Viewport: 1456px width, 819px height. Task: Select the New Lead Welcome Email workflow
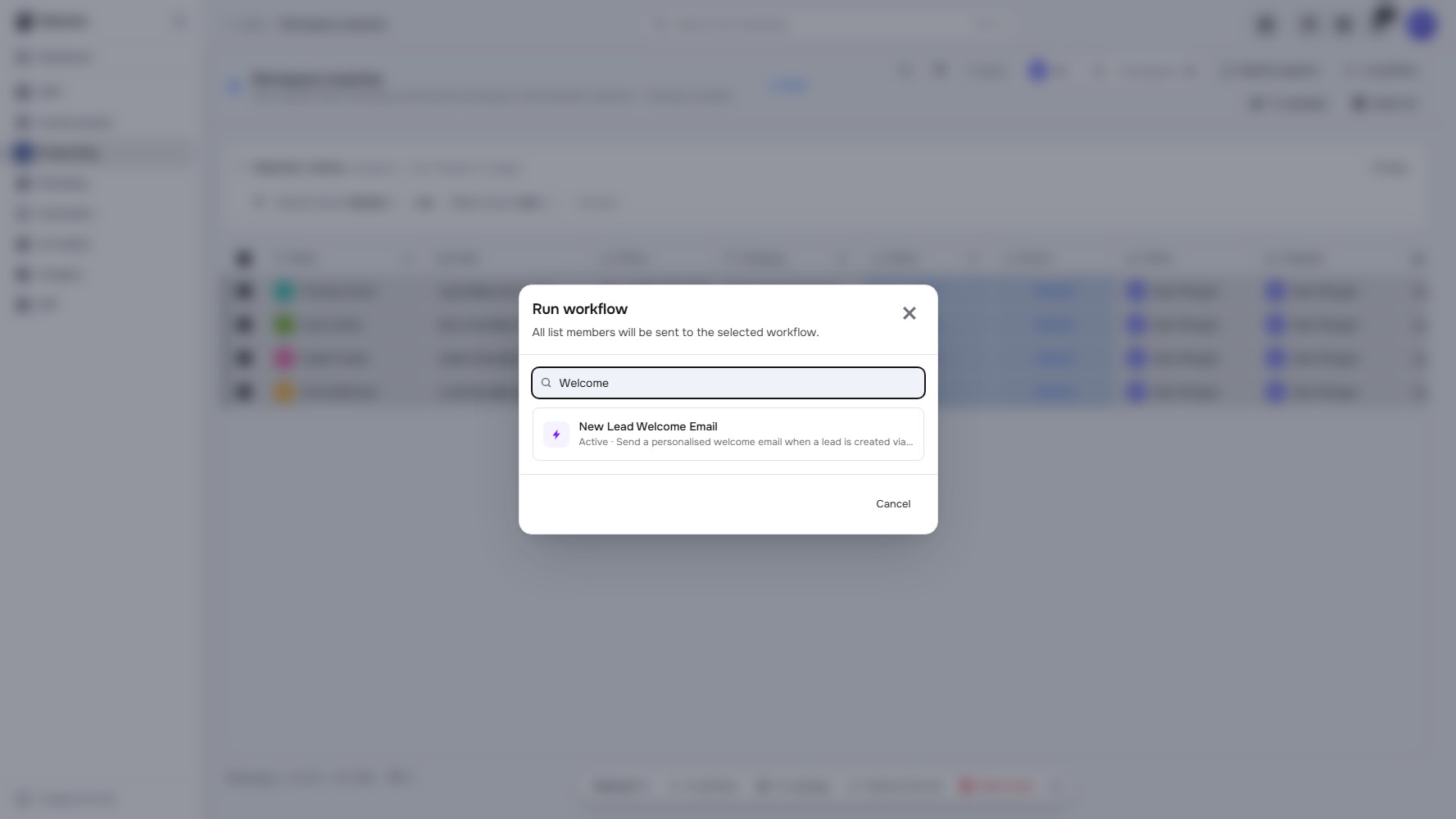[728, 434]
